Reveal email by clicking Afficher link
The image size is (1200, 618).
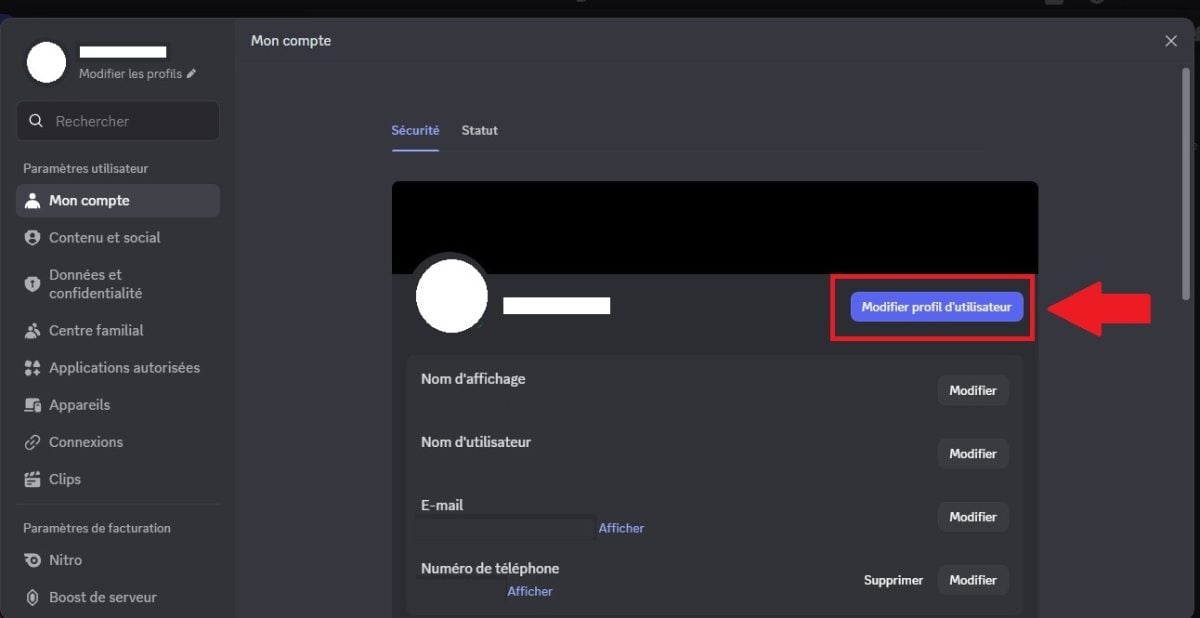click(621, 527)
